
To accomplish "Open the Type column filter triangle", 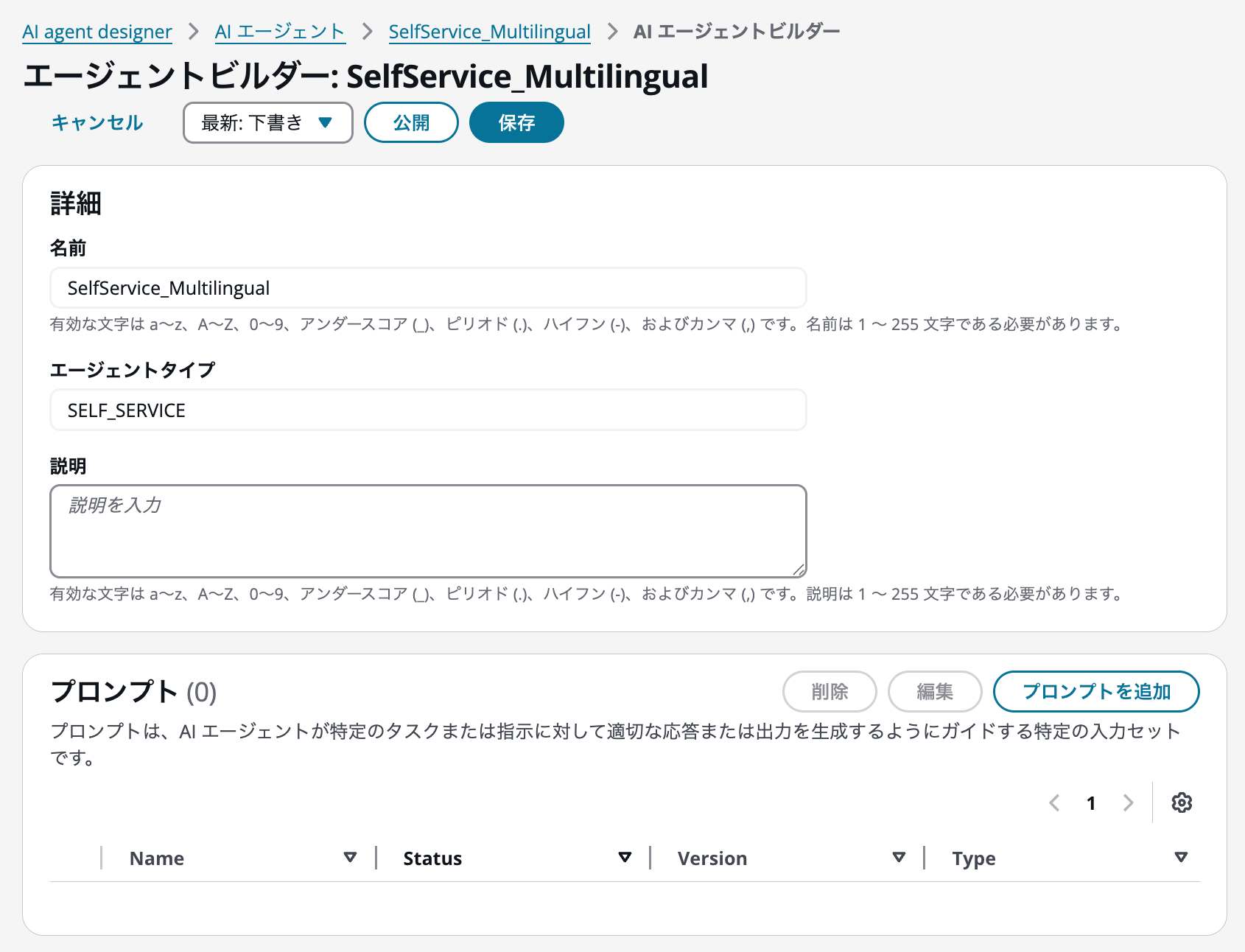I will [x=1180, y=857].
